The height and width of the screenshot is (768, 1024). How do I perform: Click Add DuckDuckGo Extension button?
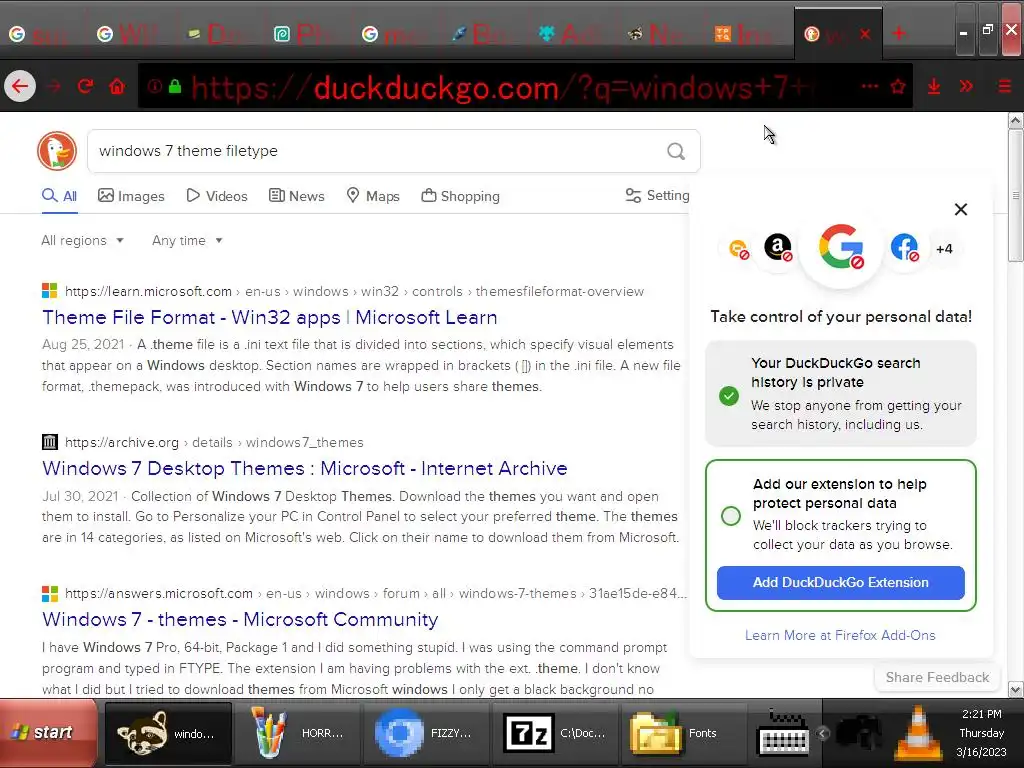(x=840, y=583)
